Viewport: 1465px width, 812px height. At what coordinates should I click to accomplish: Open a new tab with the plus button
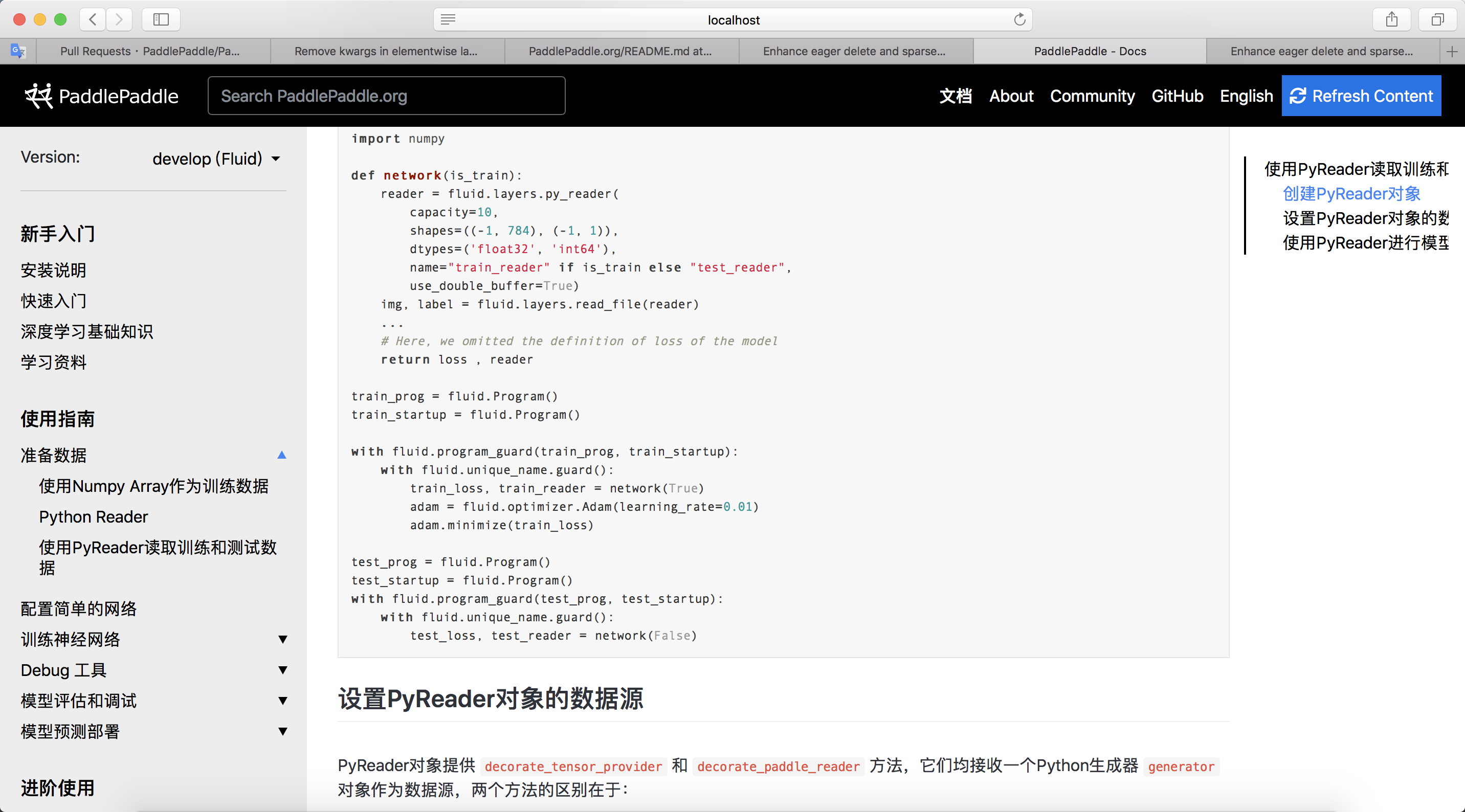click(1451, 51)
